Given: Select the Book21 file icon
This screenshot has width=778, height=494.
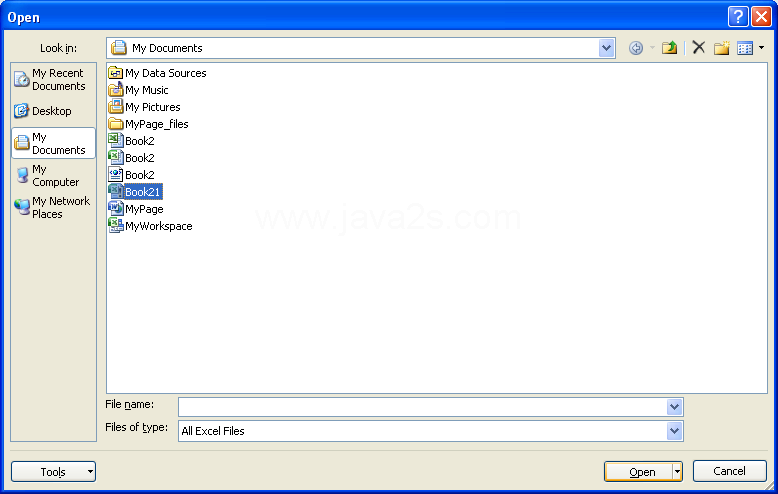Looking at the screenshot, I should 116,191.
